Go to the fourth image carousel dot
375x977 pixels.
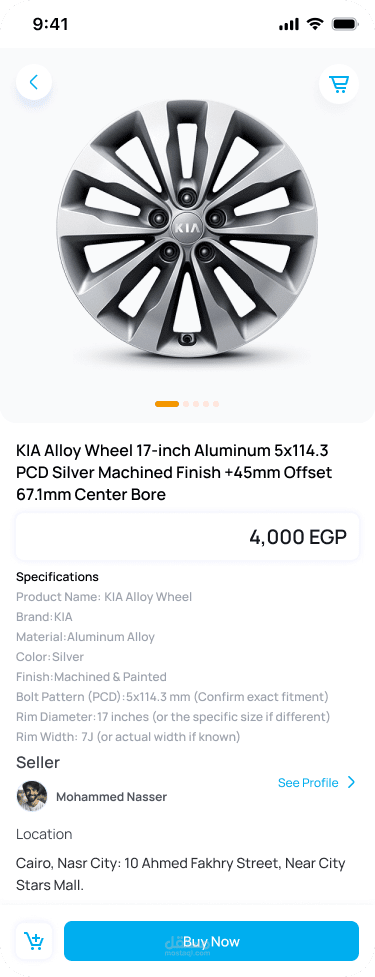pyautogui.click(x=206, y=404)
